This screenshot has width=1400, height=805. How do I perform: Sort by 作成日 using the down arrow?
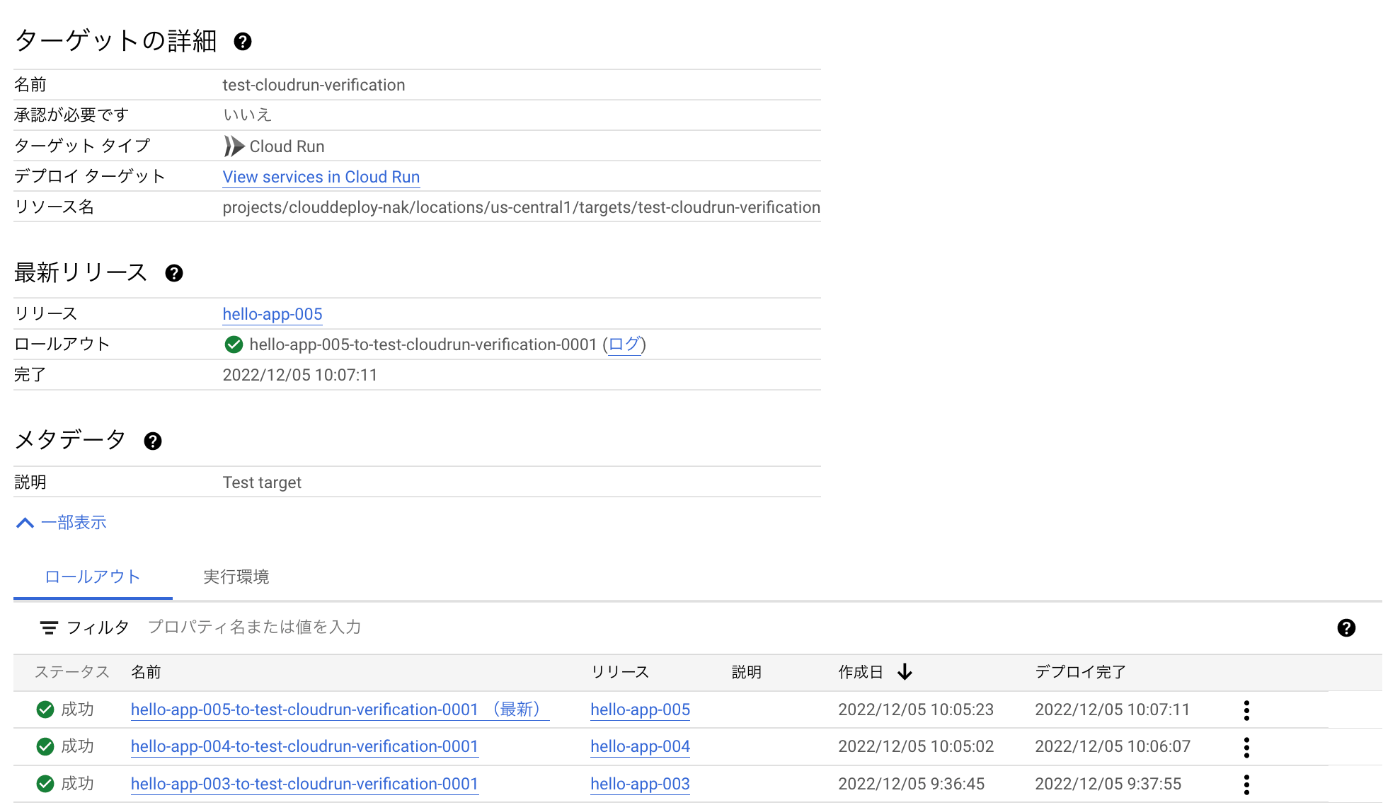(905, 672)
